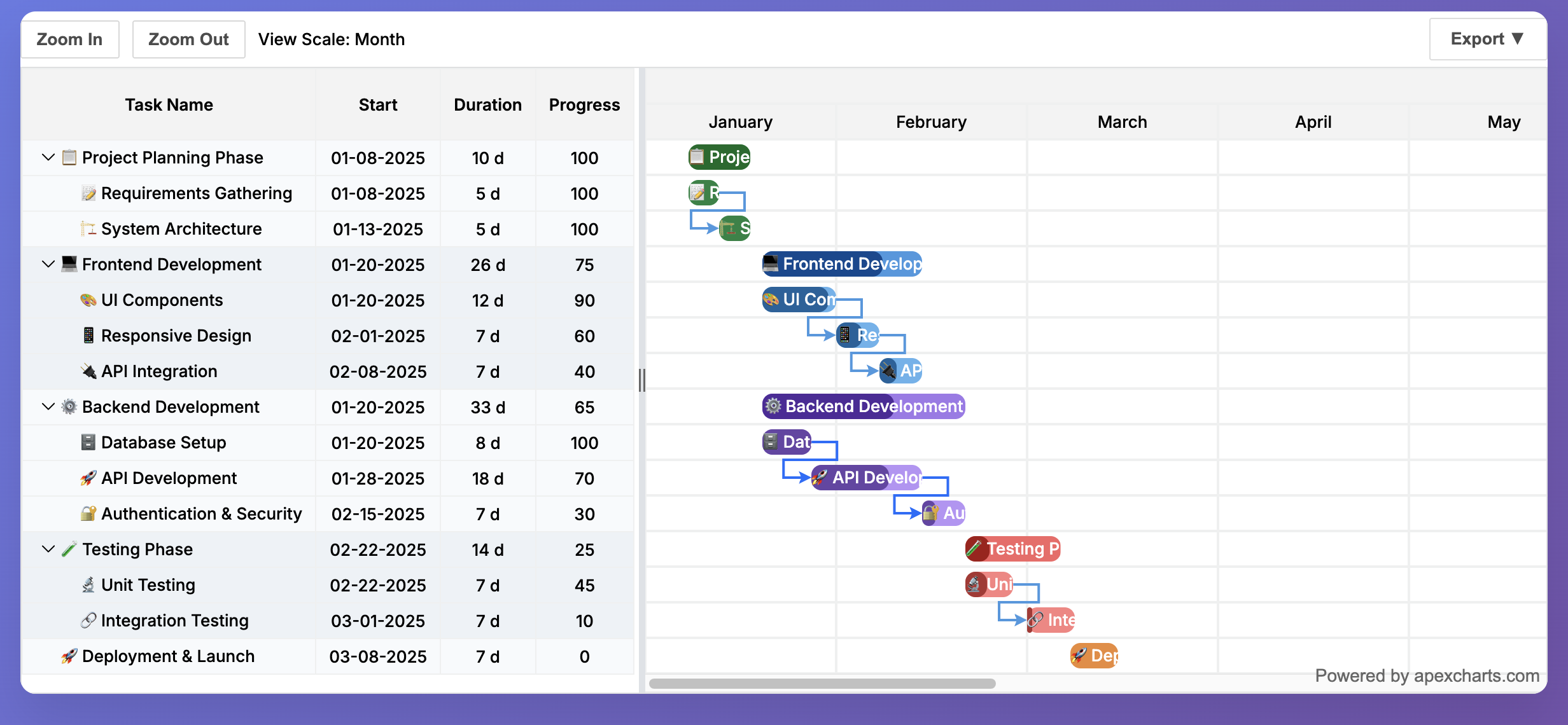
Task: Collapse the Frontend Development task group
Action: point(48,264)
